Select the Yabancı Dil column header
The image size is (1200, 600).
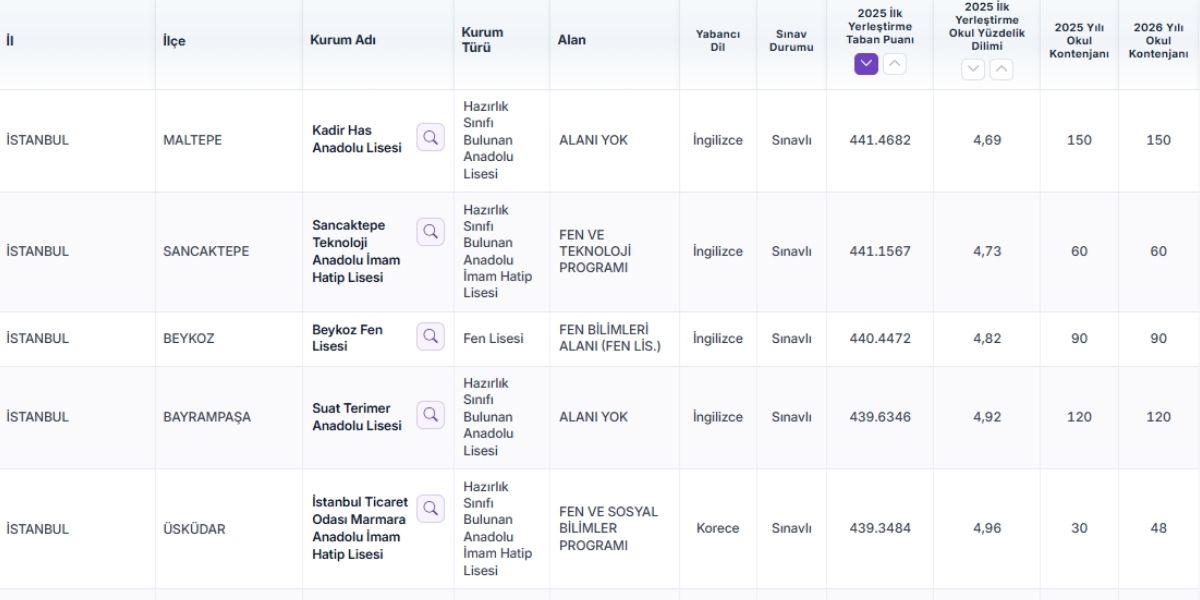click(718, 40)
